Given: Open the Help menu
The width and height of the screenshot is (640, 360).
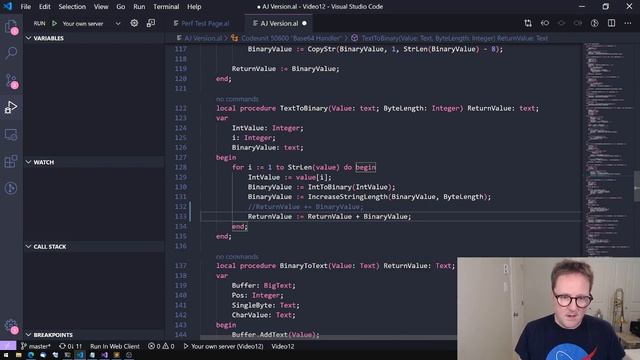Looking at the screenshot, I should tap(194, 7).
